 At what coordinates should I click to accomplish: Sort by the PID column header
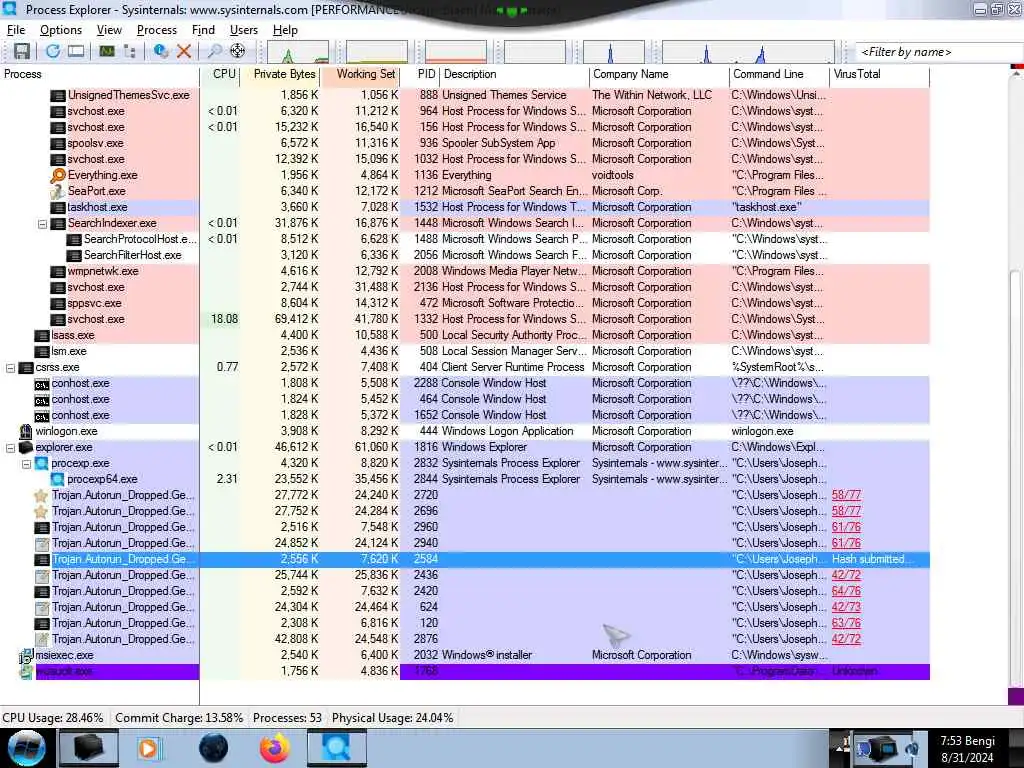[x=421, y=74]
